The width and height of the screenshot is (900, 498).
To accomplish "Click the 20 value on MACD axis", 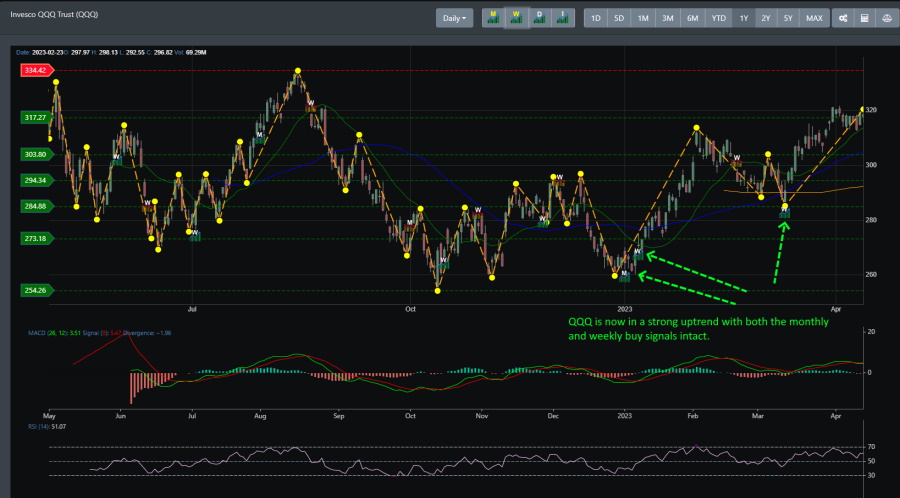I will 871,332.
